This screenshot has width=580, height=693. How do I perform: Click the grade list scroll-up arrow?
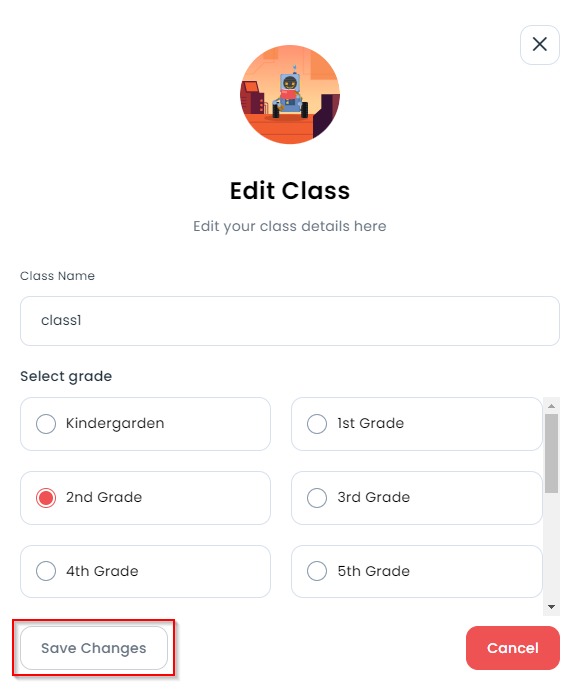pos(551,405)
